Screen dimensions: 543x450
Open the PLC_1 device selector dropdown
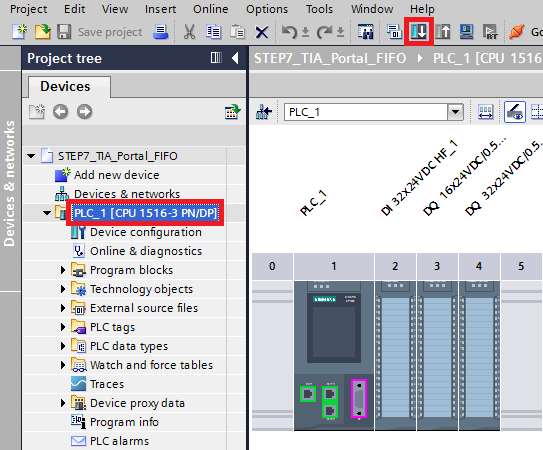pyautogui.click(x=455, y=112)
